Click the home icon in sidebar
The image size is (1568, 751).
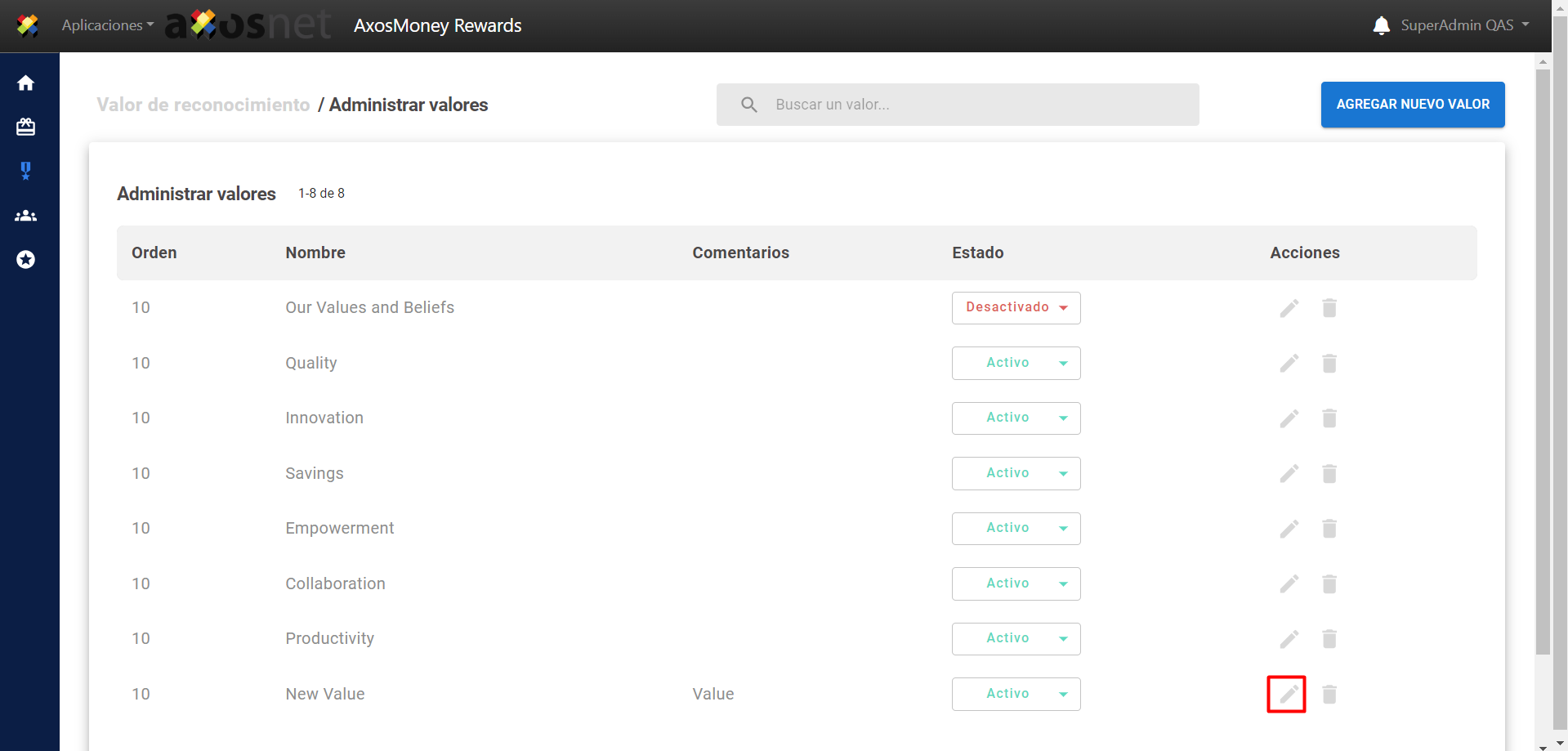click(26, 83)
